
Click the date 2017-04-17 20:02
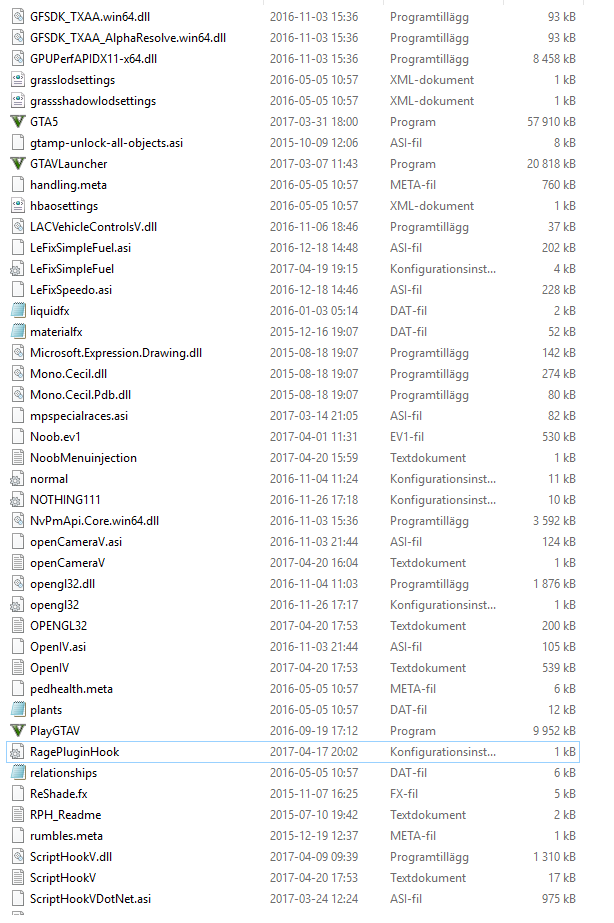[314, 752]
